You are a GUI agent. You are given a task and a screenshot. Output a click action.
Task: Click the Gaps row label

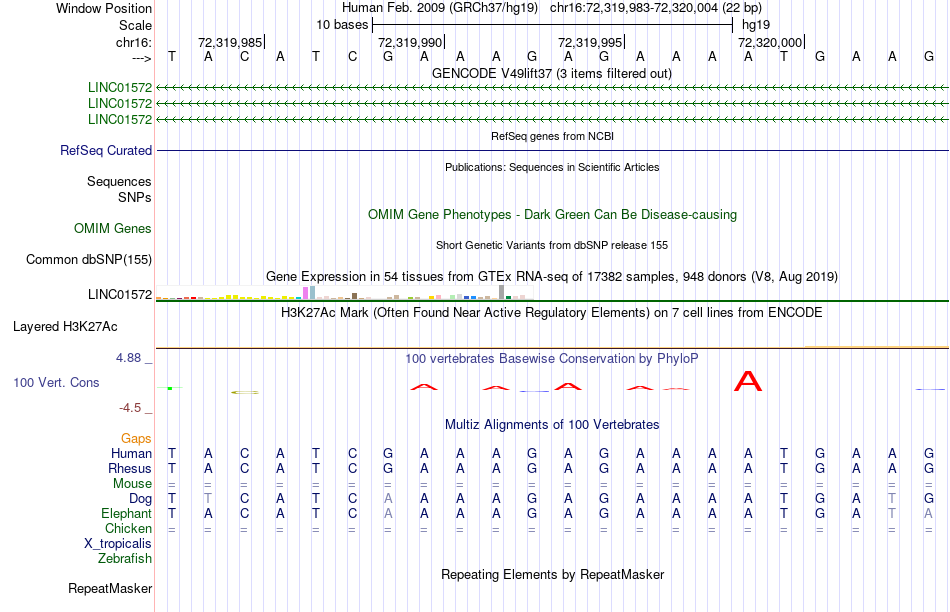(x=136, y=438)
